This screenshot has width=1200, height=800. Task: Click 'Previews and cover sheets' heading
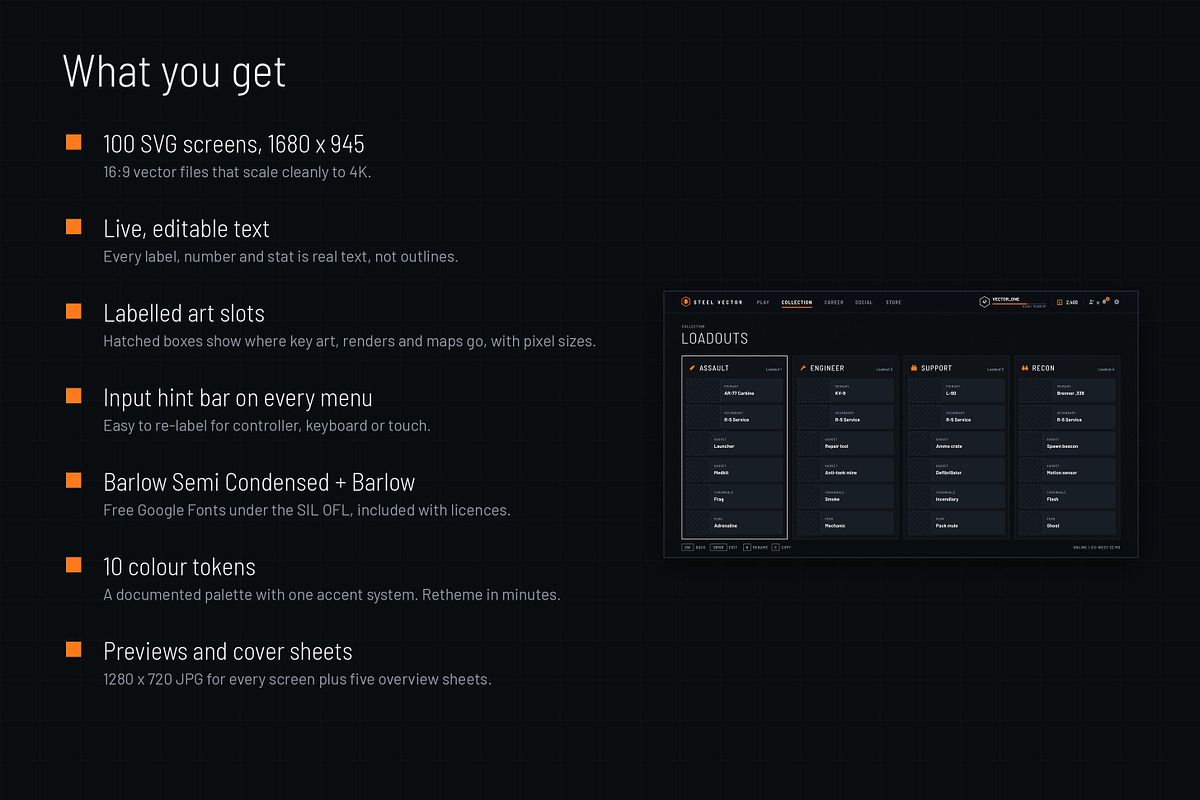(x=228, y=651)
